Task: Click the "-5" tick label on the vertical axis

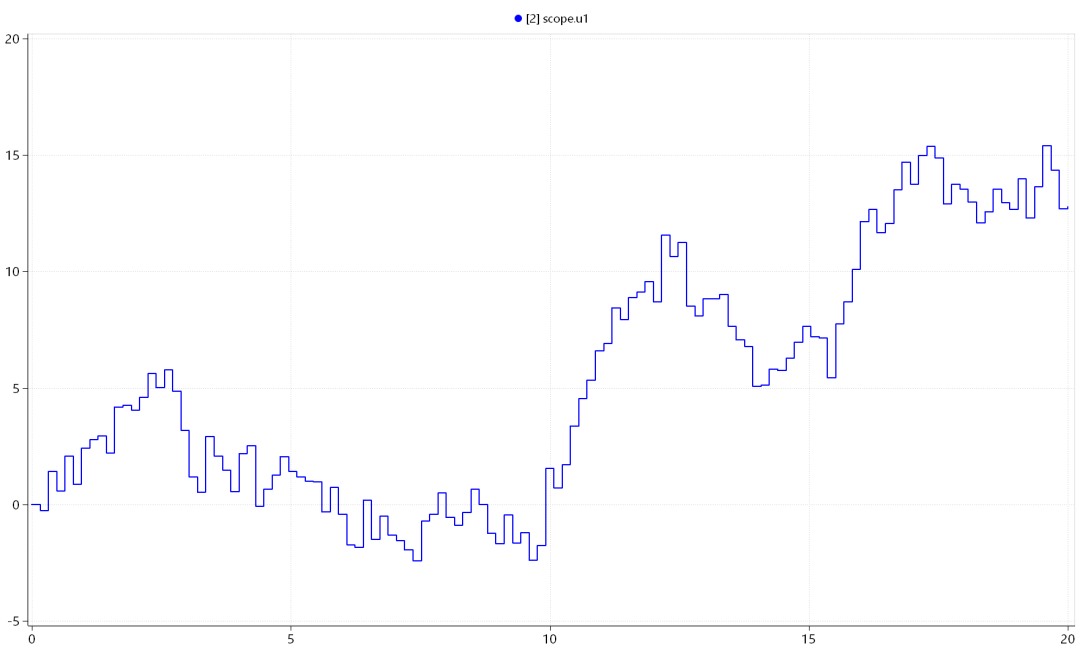Action: 12,621
